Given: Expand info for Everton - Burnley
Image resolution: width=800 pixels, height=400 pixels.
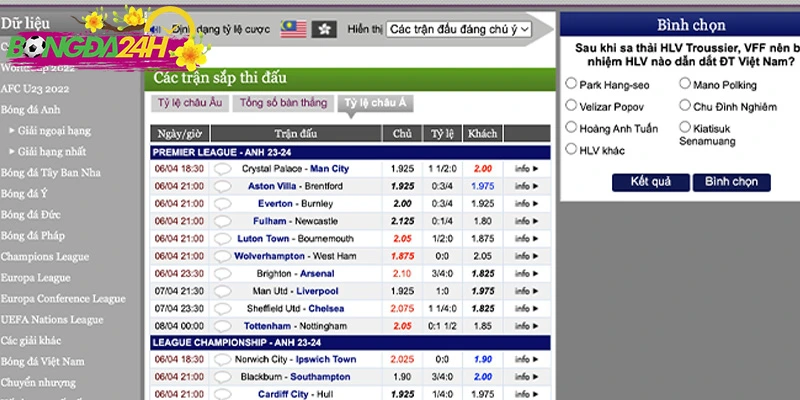Looking at the screenshot, I should tap(527, 204).
